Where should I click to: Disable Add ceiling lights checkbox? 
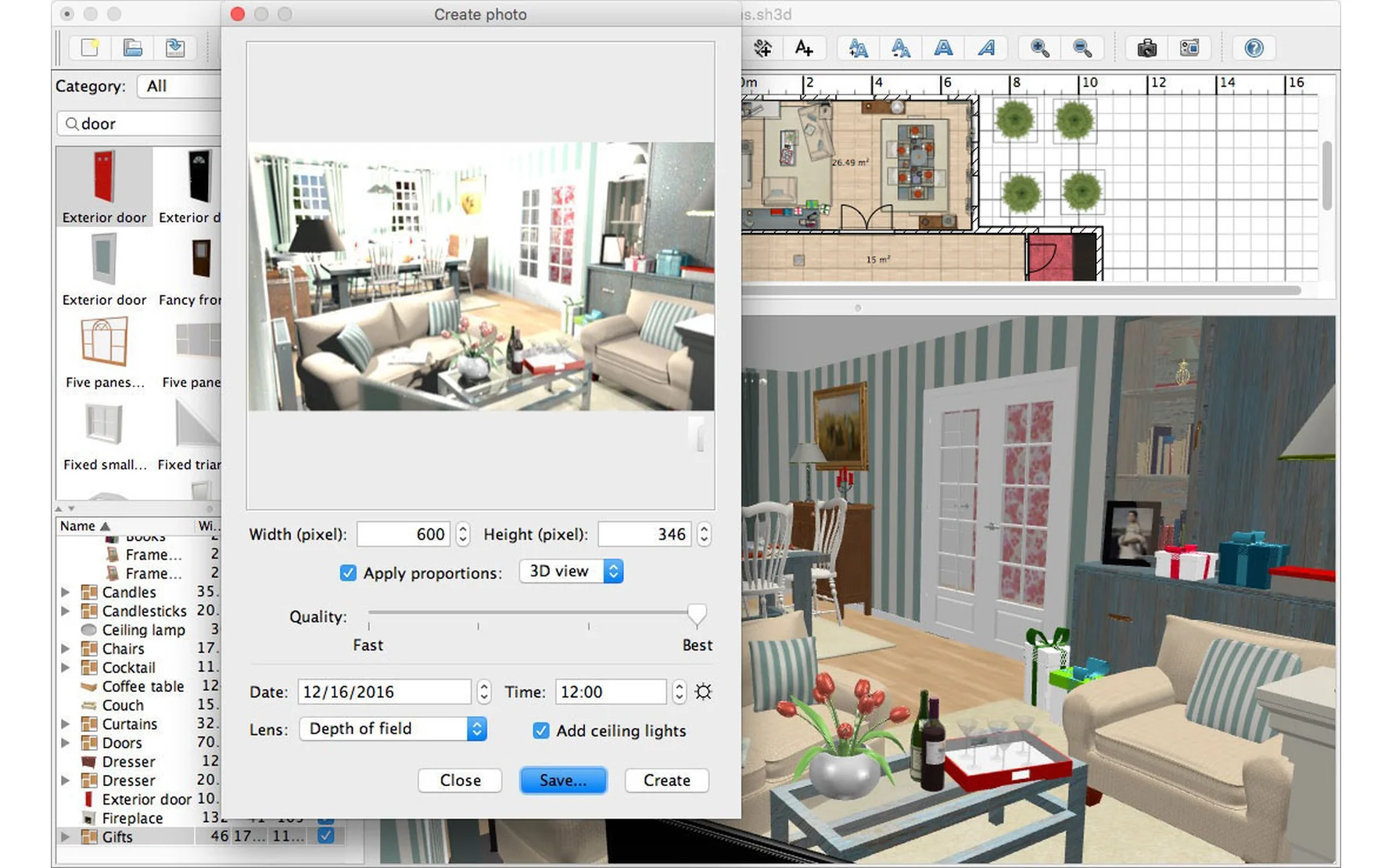point(540,730)
